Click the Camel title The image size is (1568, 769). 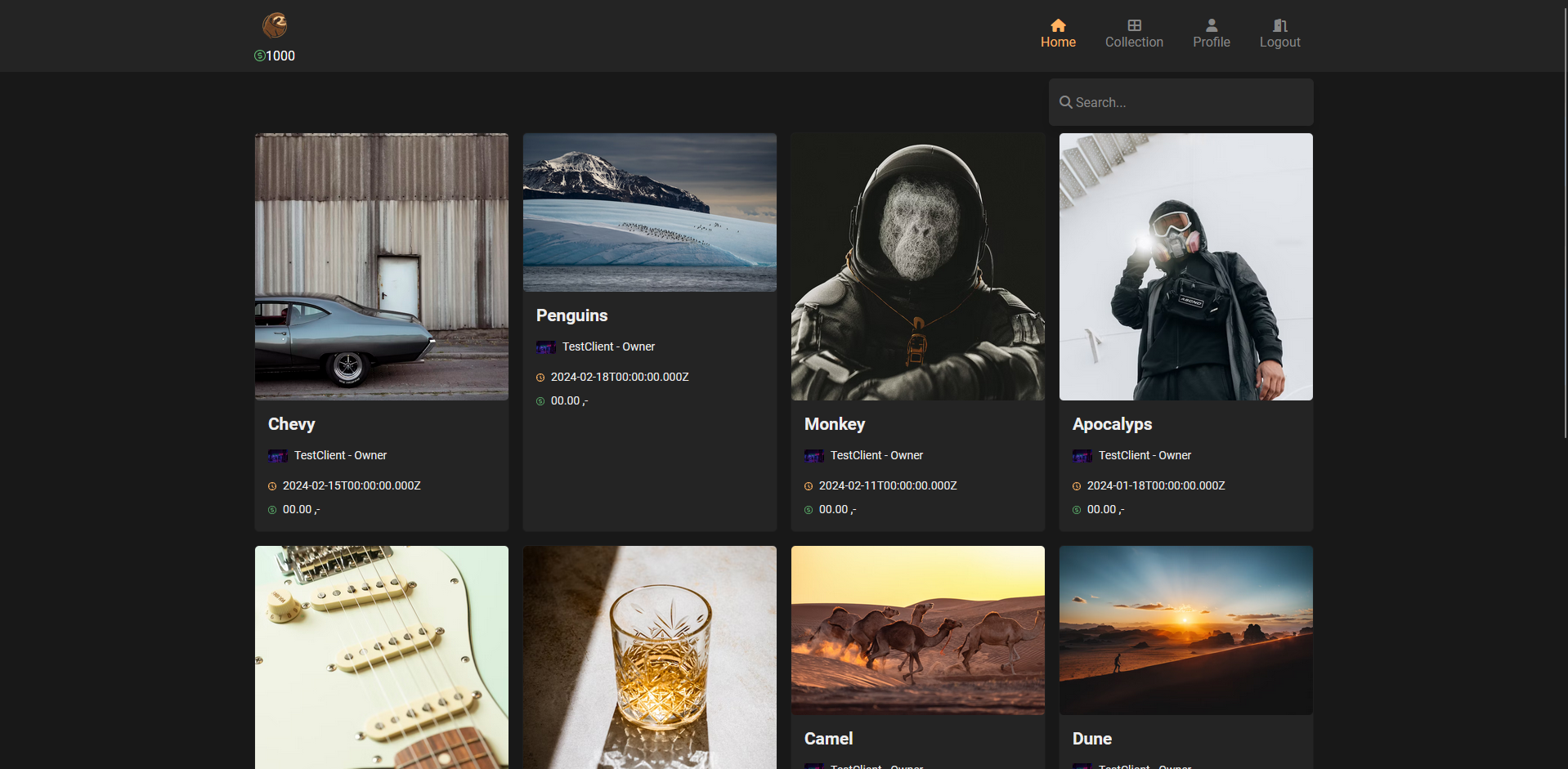829,739
